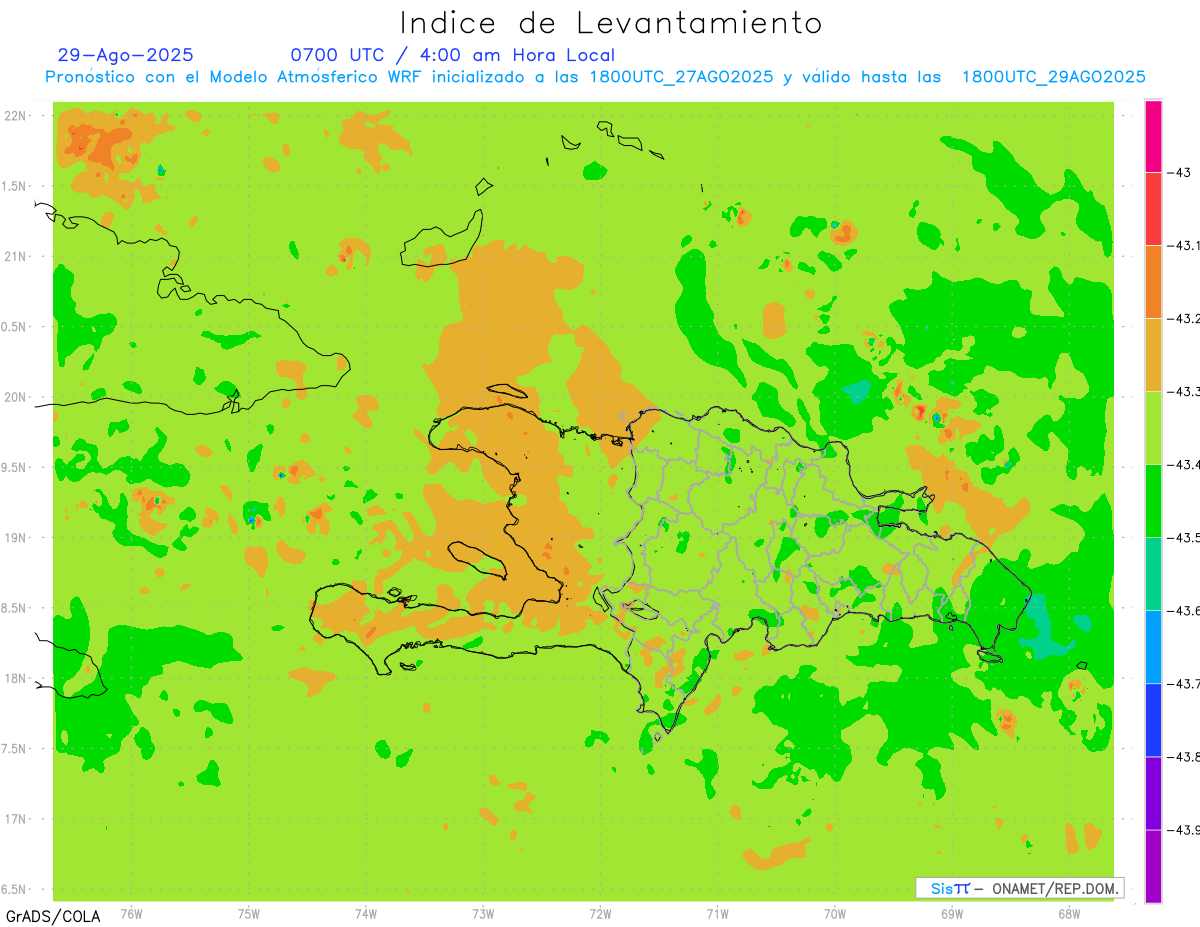
Task: Pick the purple swatch between -43.8 and -43.9
Action: click(x=1153, y=793)
